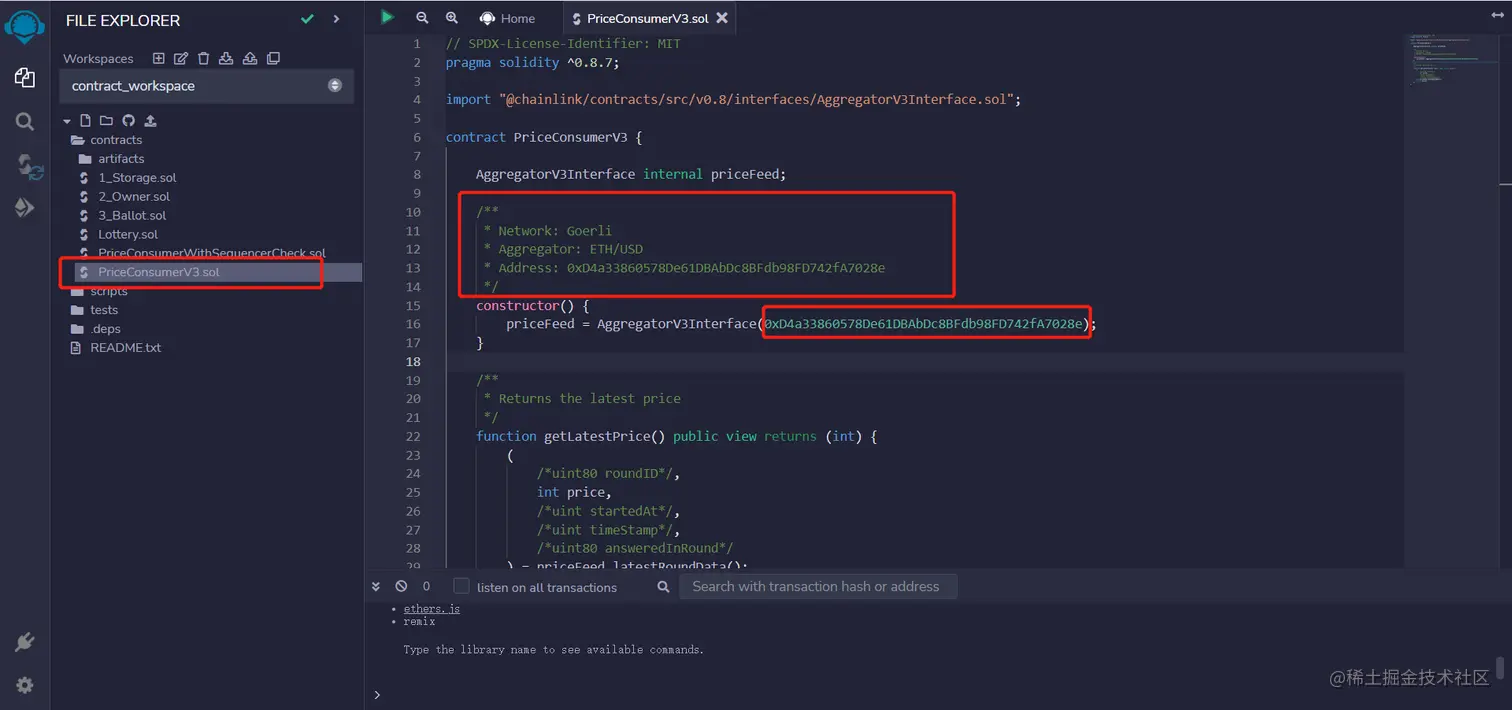Zoom in editor font icon
Image resolution: width=1512 pixels, height=710 pixels.
pos(452,18)
